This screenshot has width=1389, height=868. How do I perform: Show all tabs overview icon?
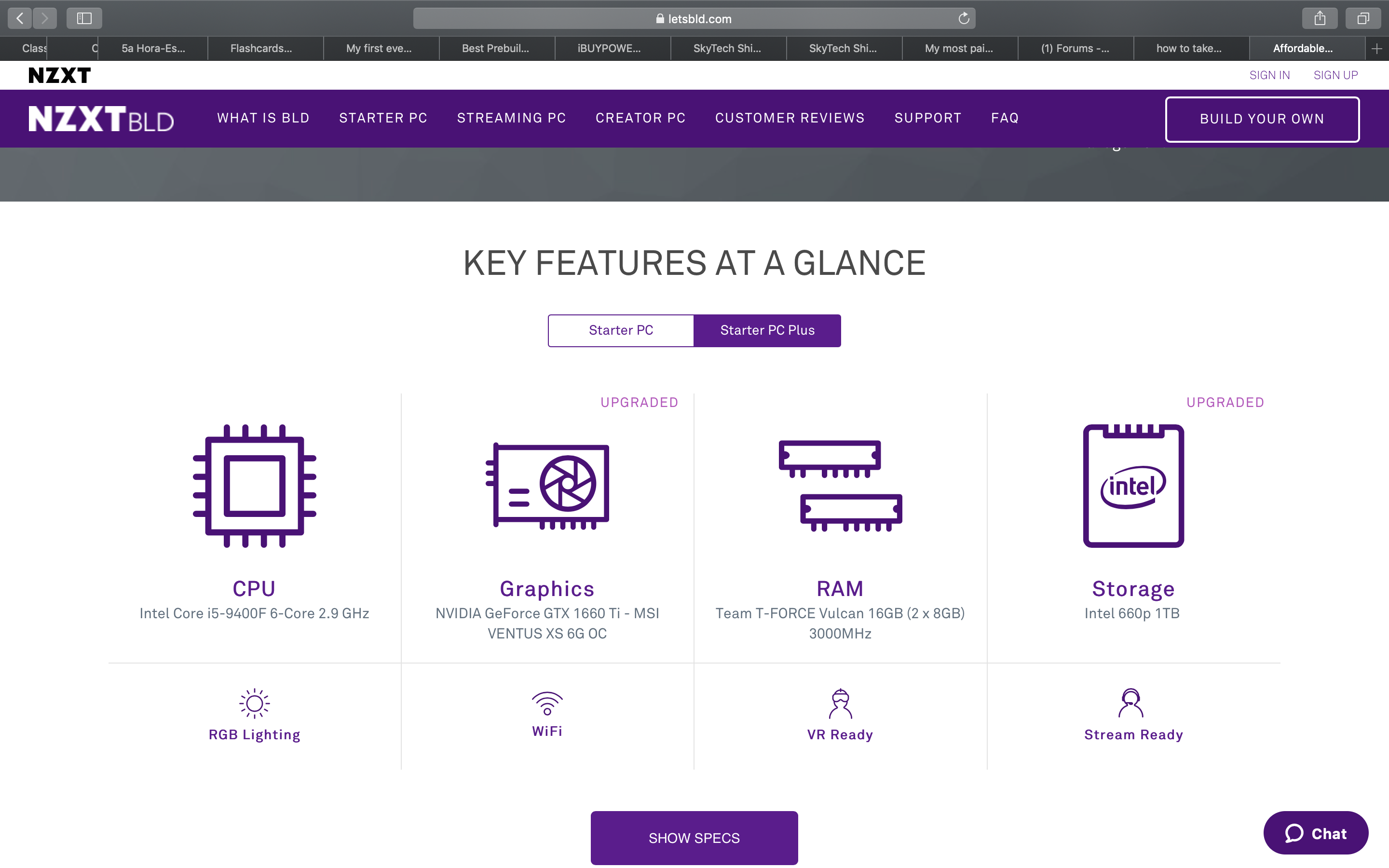coord(1362,18)
